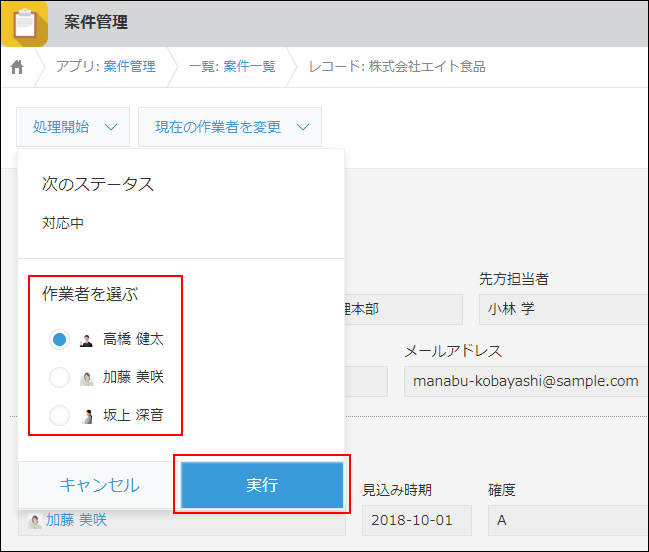Select 高橋 健太 radio button
This screenshot has height=552, width=649.
pos(59,339)
